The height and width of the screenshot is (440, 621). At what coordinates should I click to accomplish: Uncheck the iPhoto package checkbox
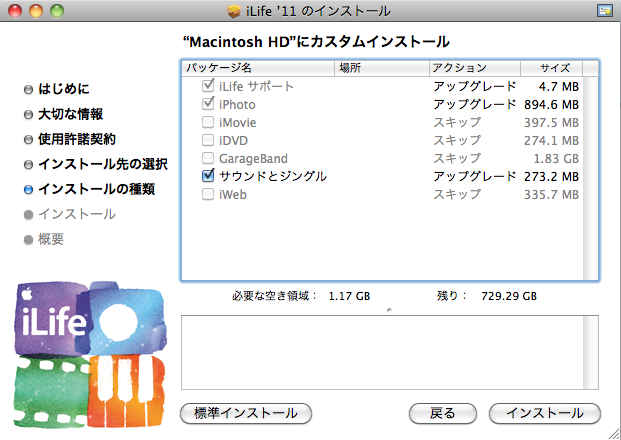coord(208,104)
